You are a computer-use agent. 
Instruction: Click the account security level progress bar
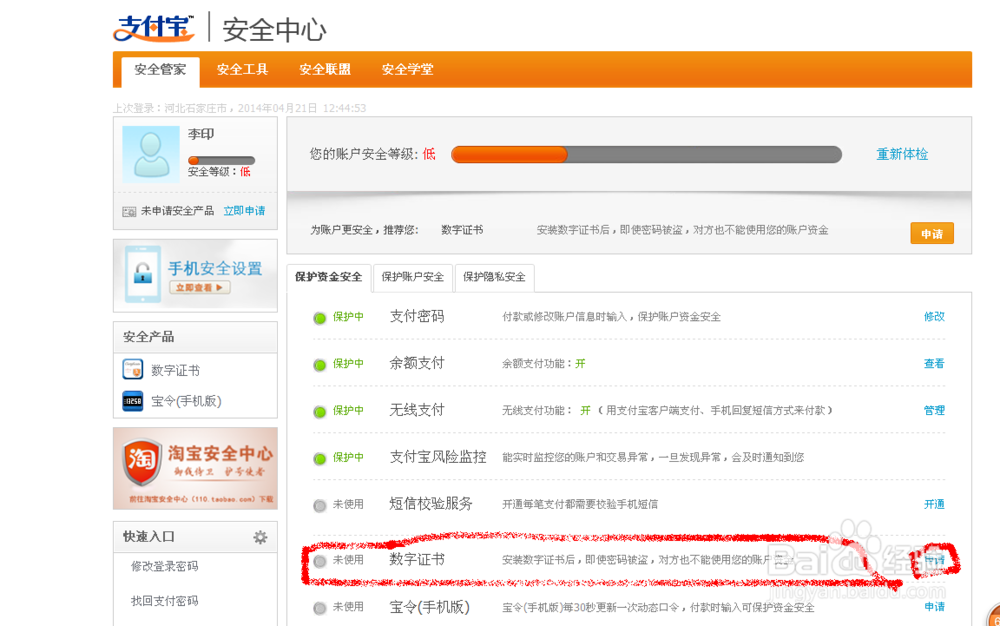point(646,154)
